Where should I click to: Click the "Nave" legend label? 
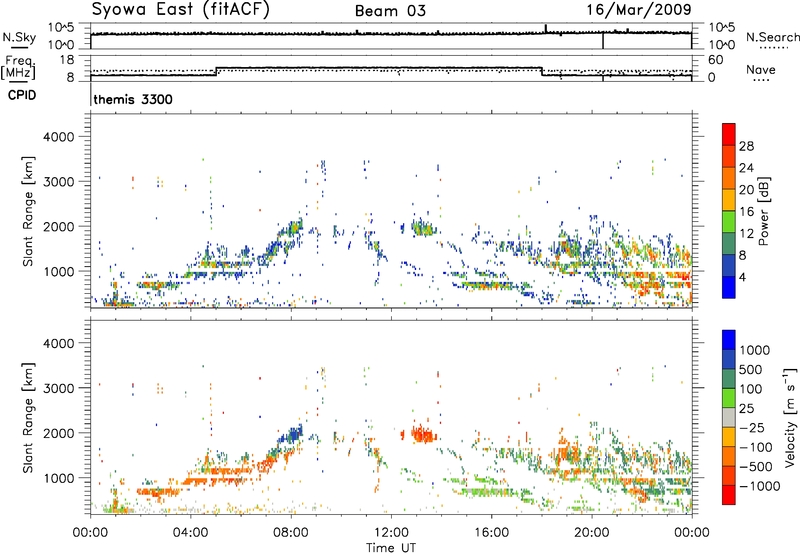[761, 70]
